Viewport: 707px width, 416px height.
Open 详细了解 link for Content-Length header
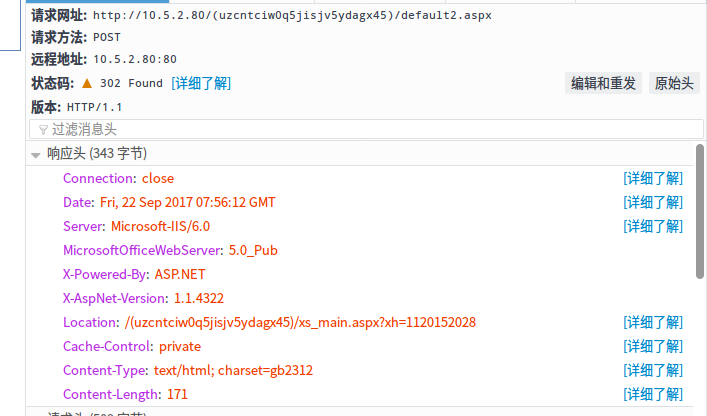pyautogui.click(x=653, y=394)
